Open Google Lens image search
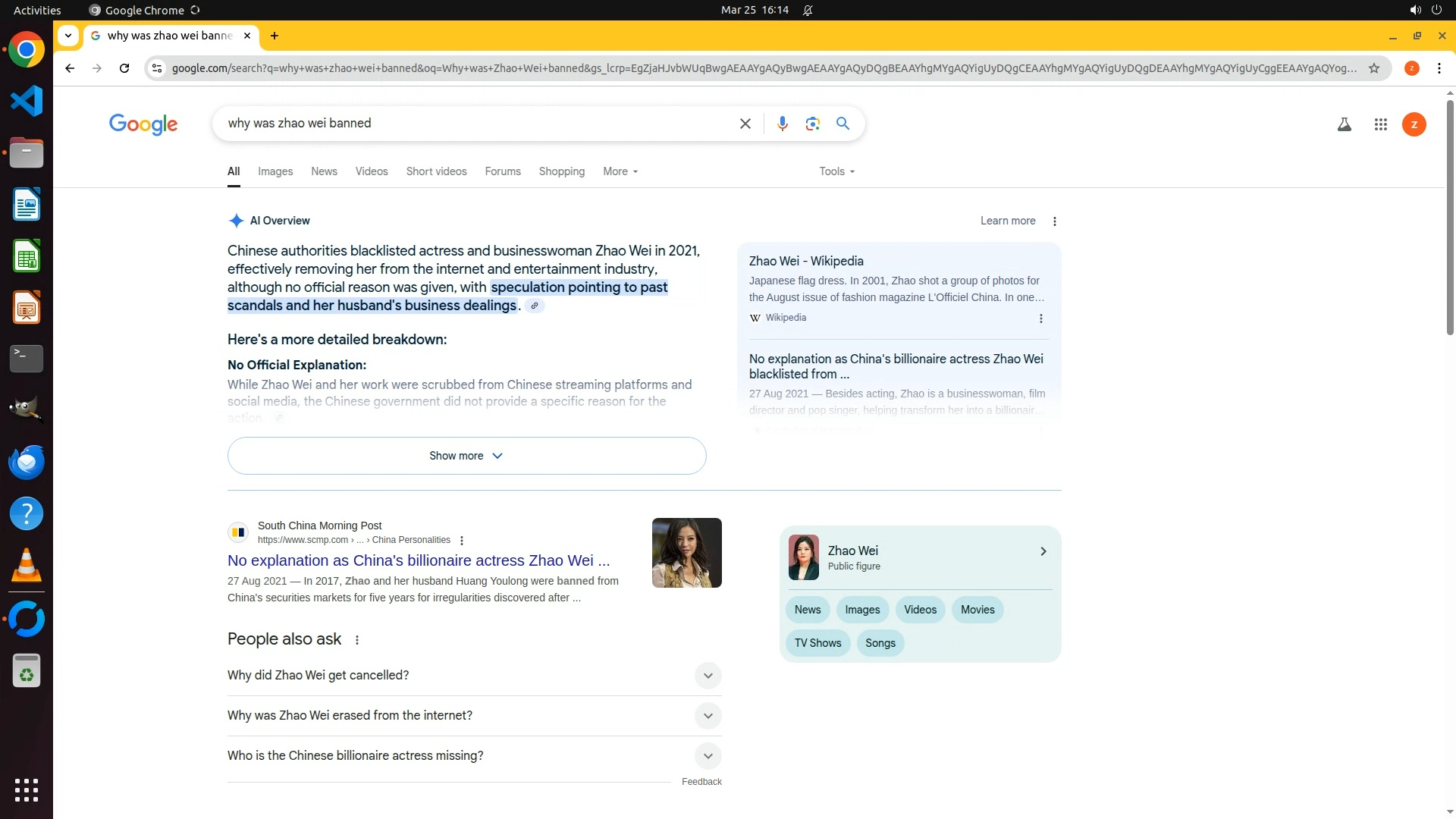Viewport: 1456px width, 819px height. point(812,124)
